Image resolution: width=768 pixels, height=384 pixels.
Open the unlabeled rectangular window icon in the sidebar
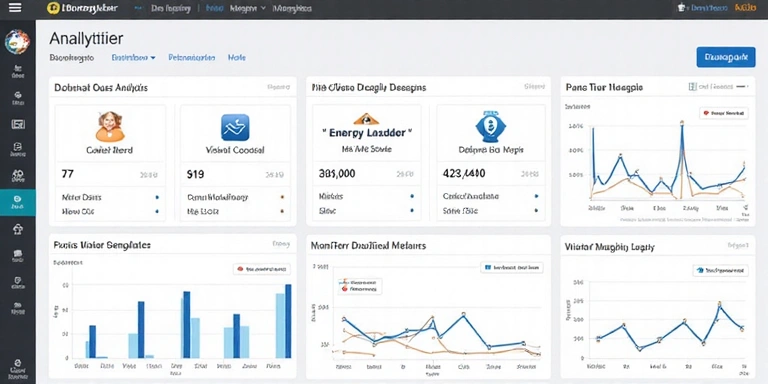tap(18, 124)
